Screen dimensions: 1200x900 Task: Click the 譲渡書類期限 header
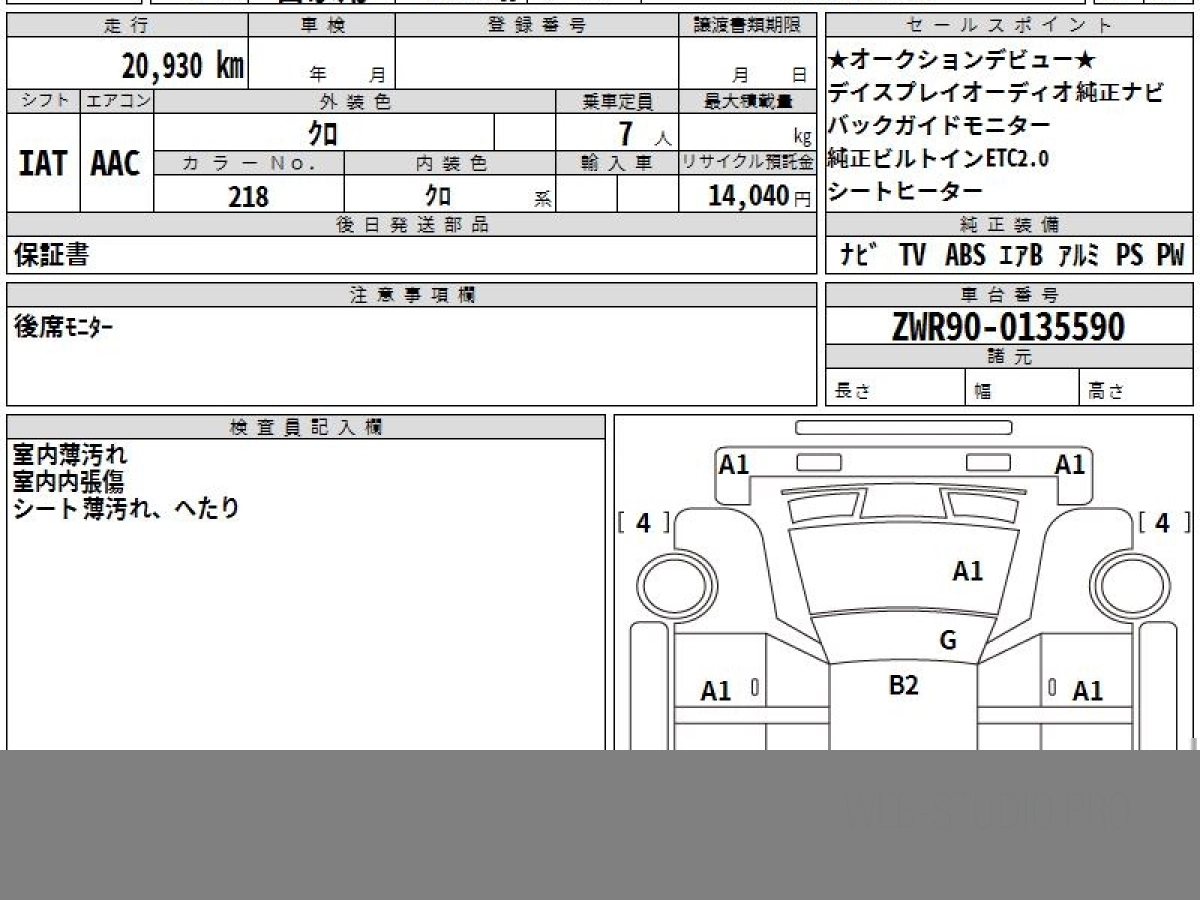tap(748, 26)
